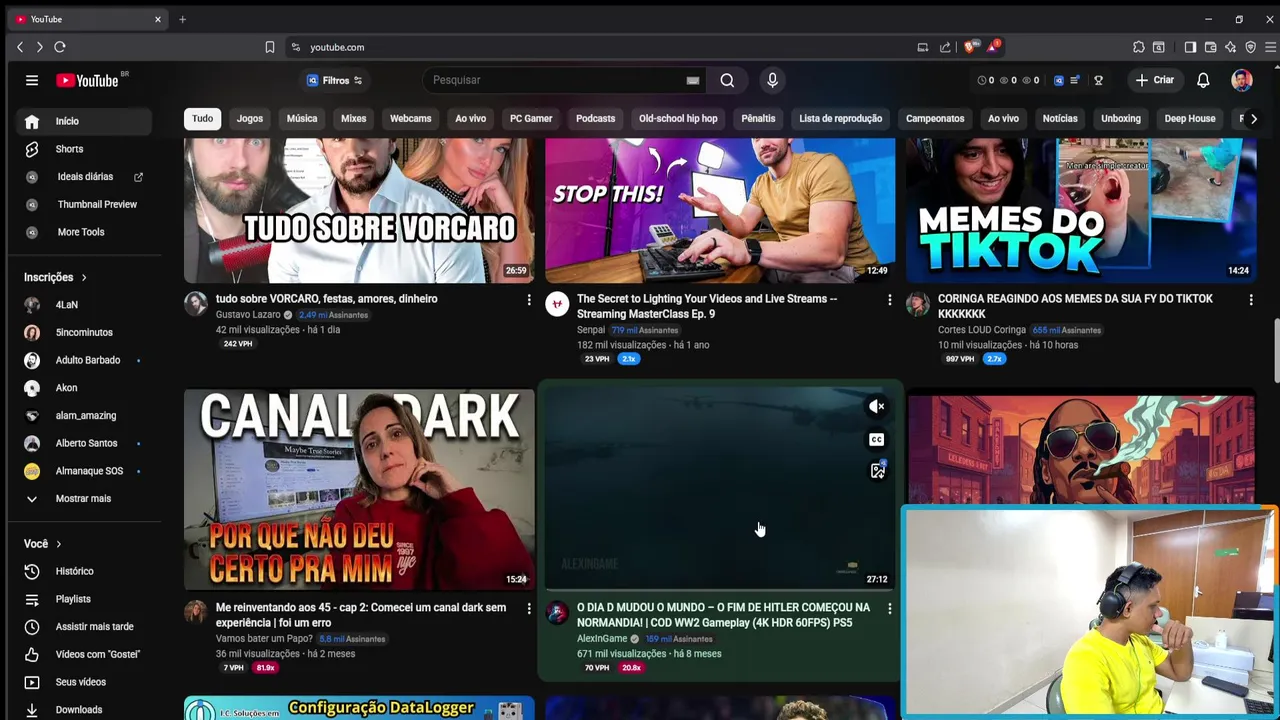Image resolution: width=1280 pixels, height=720 pixels.
Task: Show next filter chips with the arrow
Action: pos(1254,118)
